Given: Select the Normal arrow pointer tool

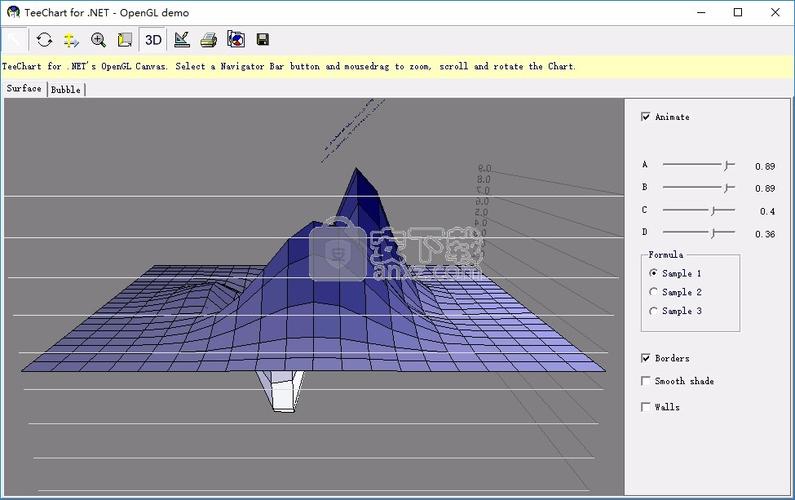Looking at the screenshot, I should [x=14, y=40].
